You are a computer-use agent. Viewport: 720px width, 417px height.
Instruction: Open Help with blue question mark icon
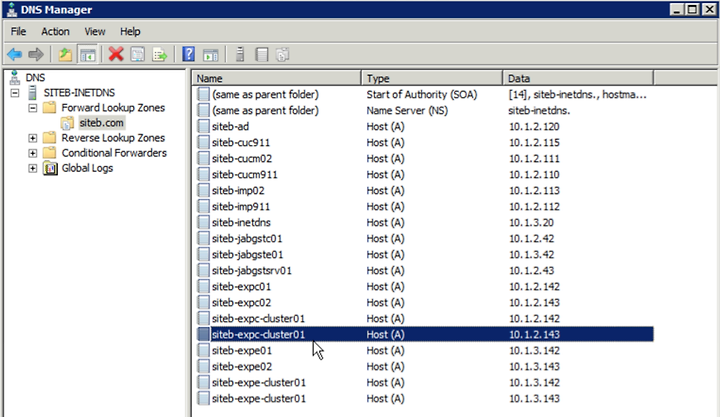pos(189,55)
